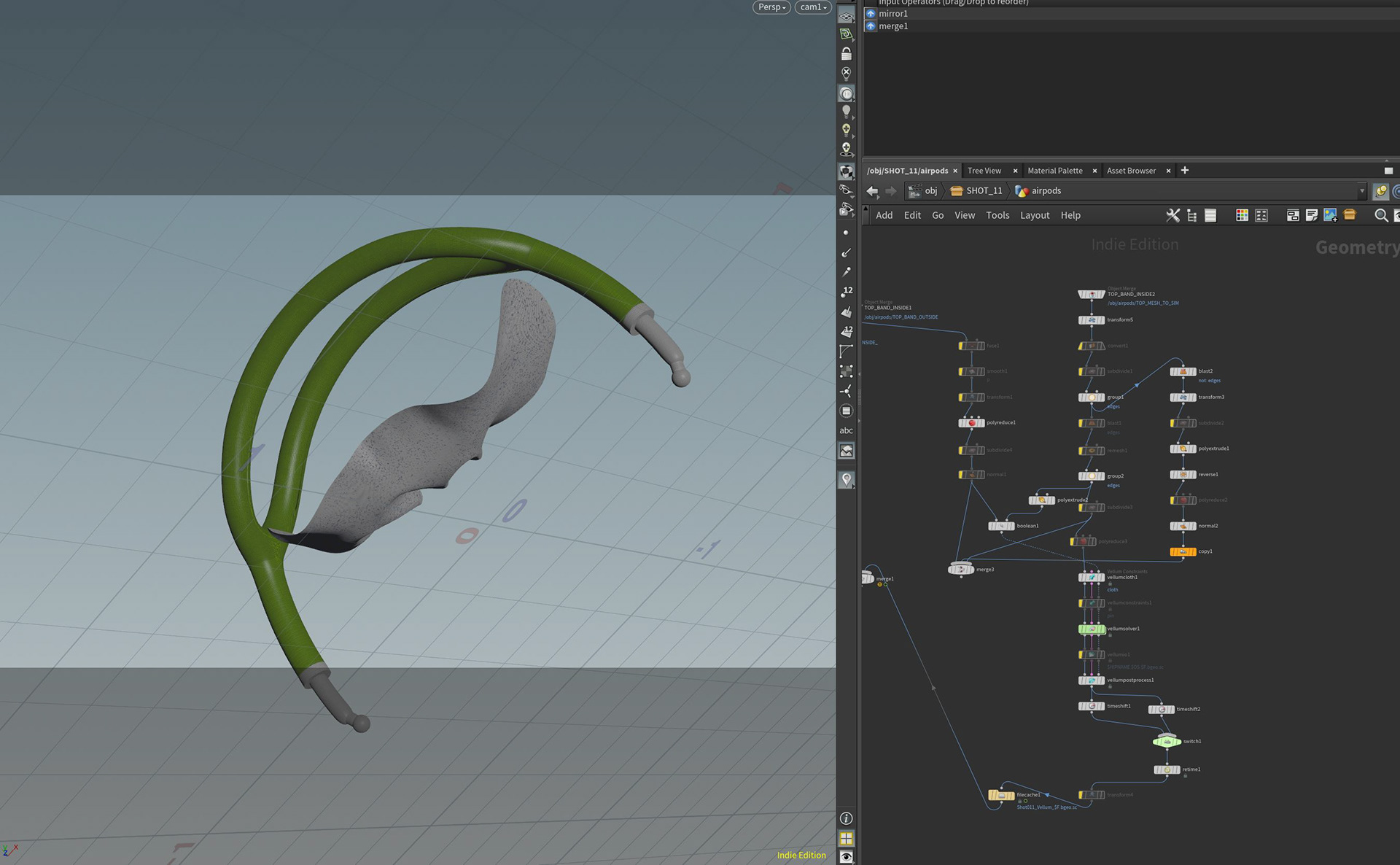Open the Persp view dropdown
1400x865 pixels.
pyautogui.click(x=771, y=7)
